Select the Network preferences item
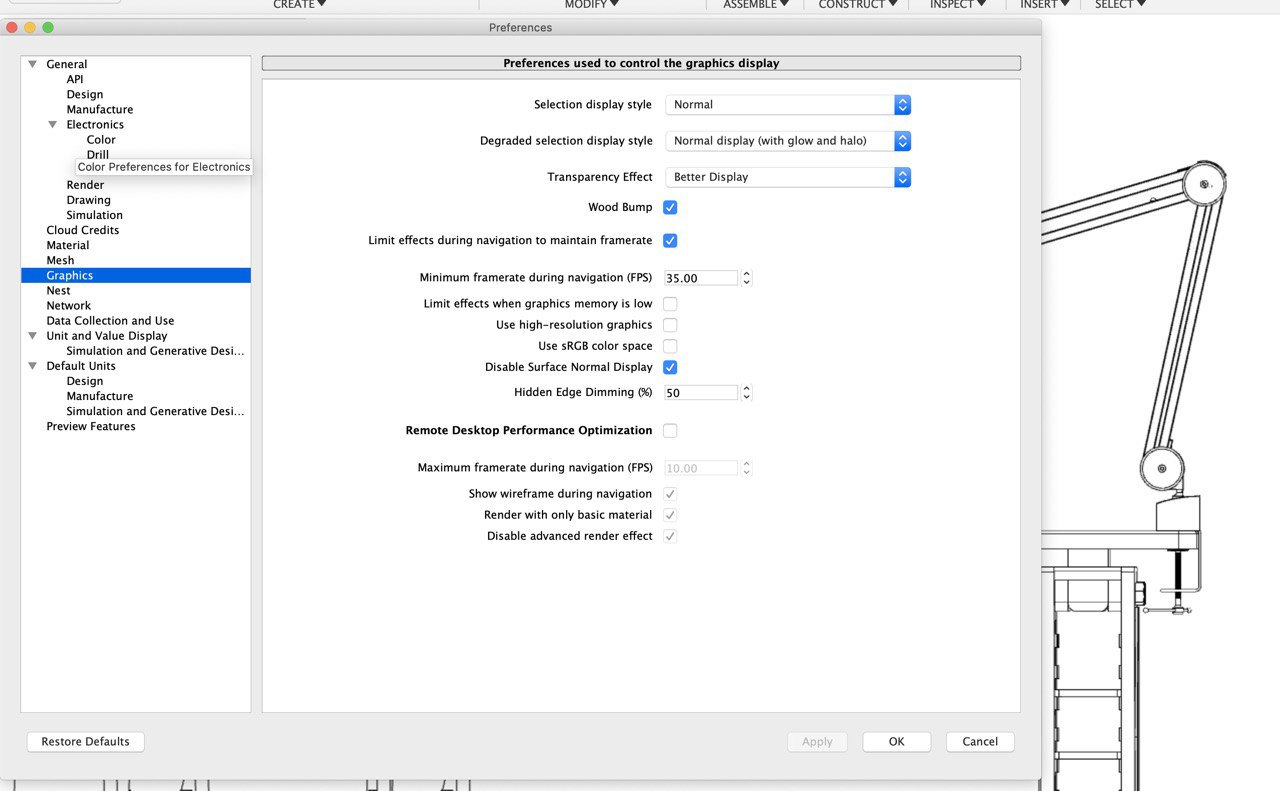This screenshot has width=1280, height=791. [x=69, y=306]
